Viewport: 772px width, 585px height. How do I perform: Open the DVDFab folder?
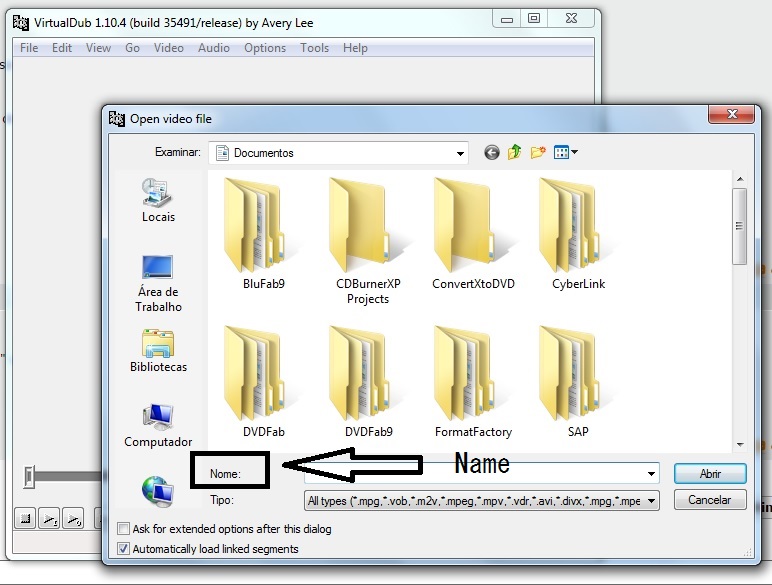[x=262, y=382]
